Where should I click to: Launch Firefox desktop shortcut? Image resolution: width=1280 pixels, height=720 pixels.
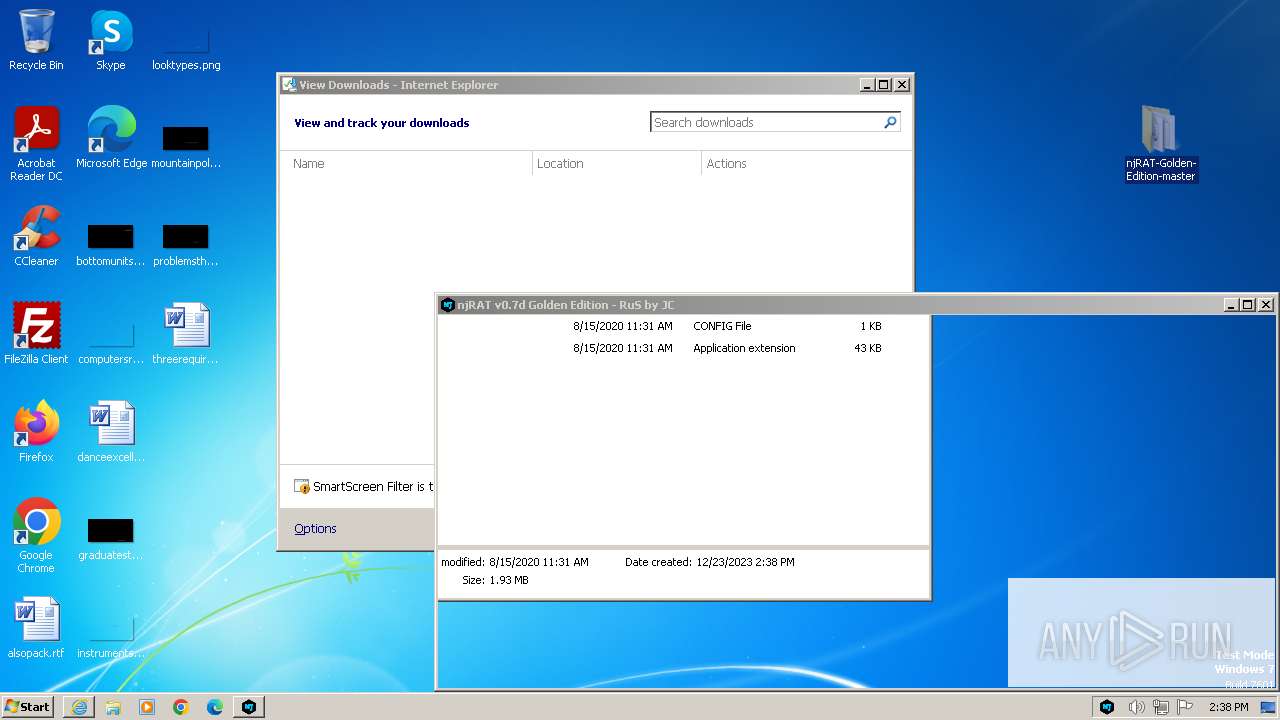click(36, 431)
